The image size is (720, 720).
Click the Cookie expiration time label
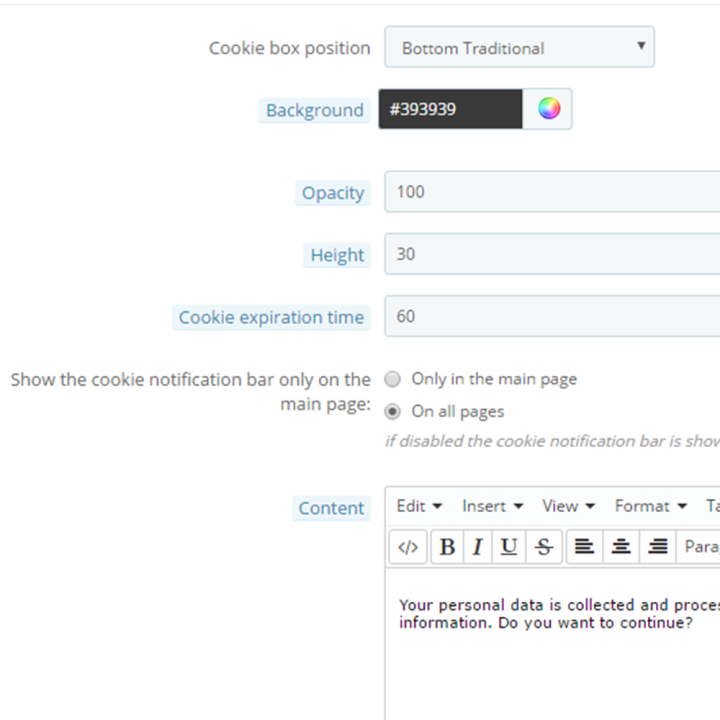point(271,317)
